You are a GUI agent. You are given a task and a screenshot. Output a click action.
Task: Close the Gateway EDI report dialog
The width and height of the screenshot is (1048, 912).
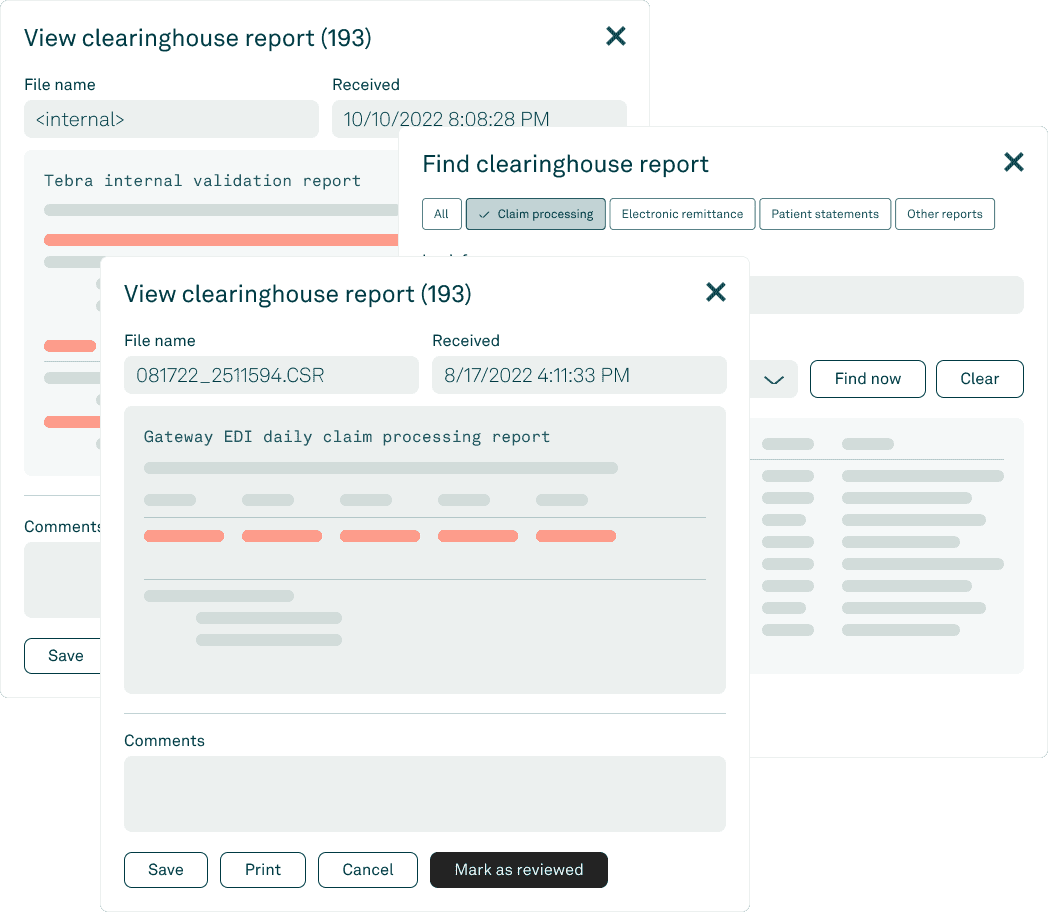715,292
